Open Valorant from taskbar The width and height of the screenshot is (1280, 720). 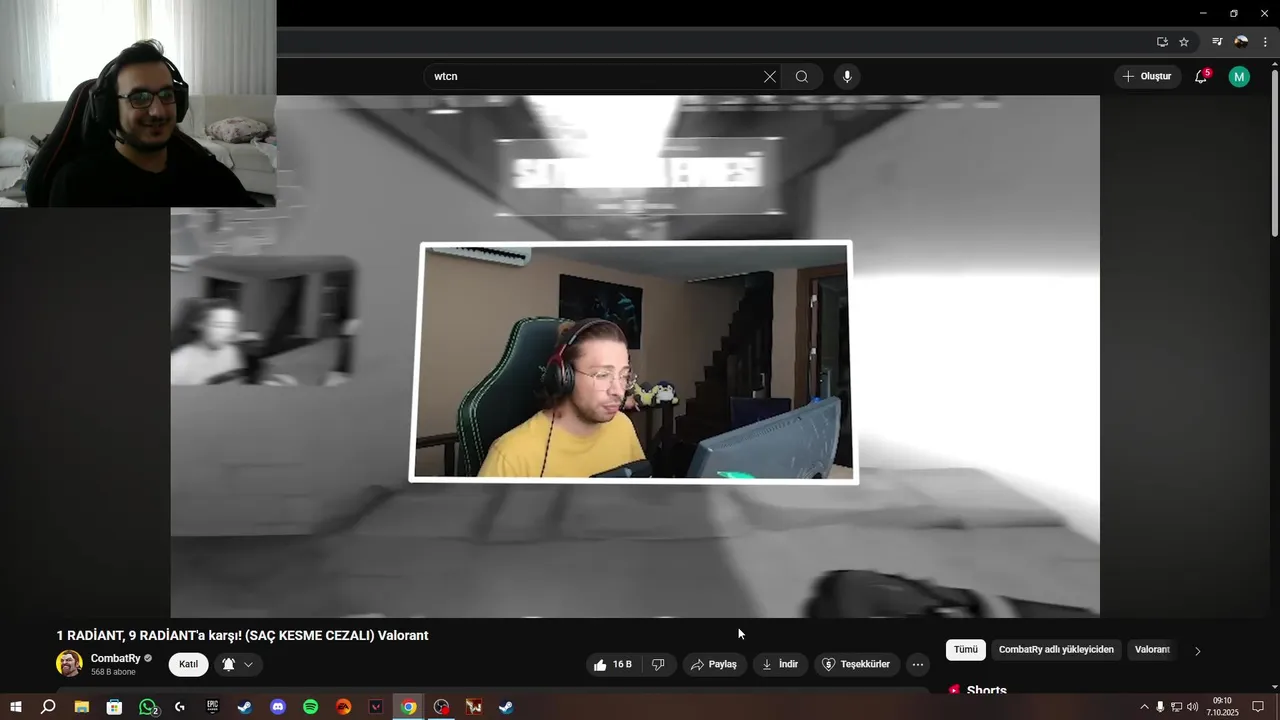[x=376, y=707]
